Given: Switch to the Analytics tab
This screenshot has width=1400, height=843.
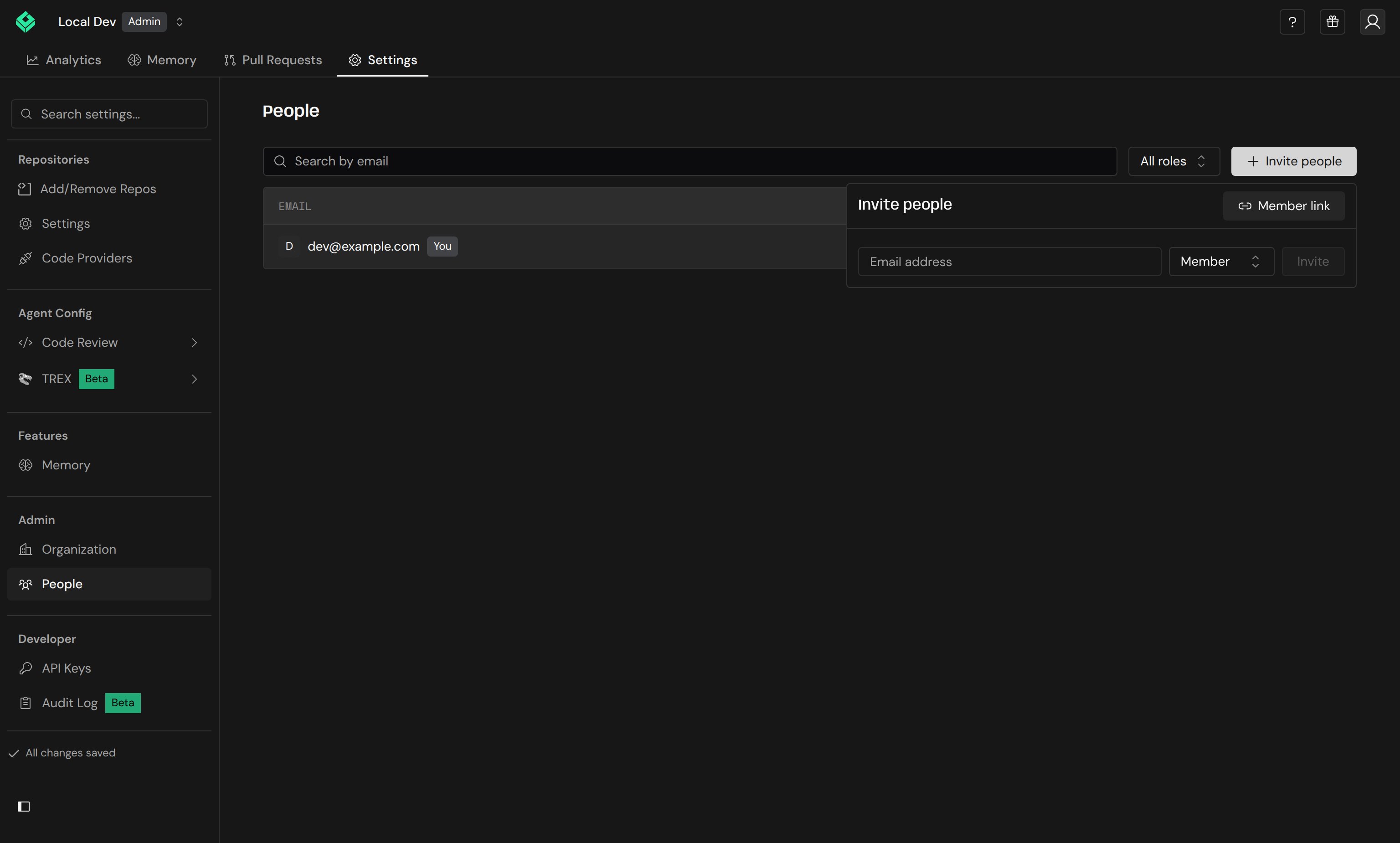Looking at the screenshot, I should tap(64, 60).
